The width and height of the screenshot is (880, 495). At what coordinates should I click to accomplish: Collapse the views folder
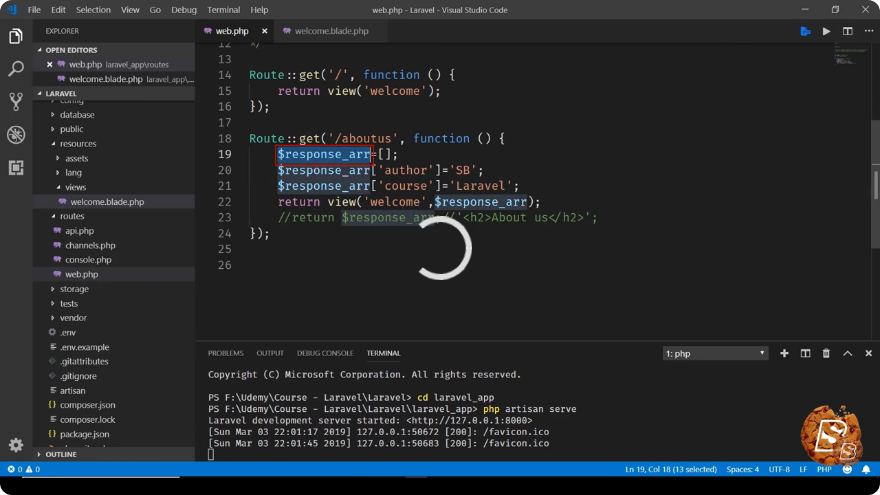[x=75, y=187]
